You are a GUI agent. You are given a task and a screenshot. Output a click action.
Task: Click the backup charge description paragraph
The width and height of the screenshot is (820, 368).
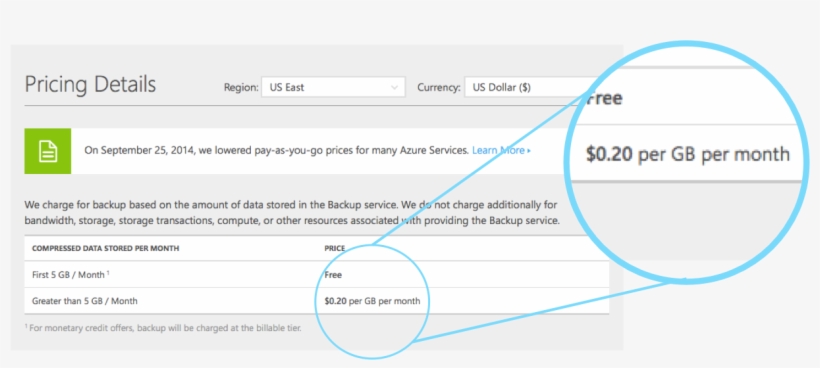292,212
